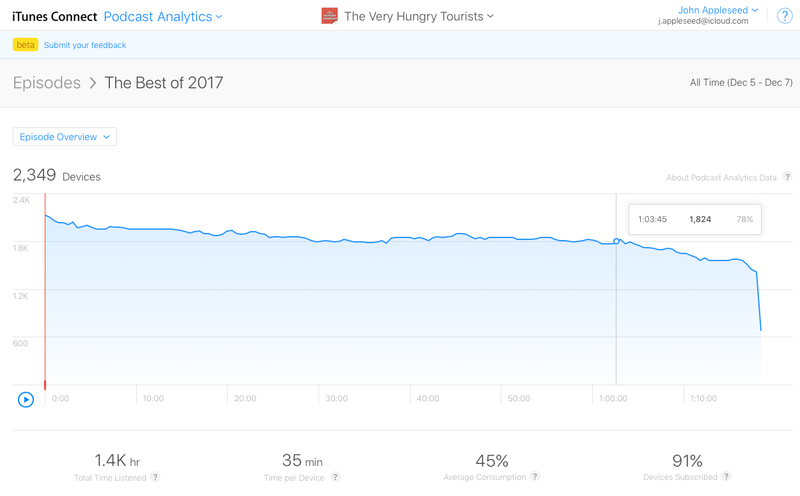Go back to Episodes breadcrumb
The image size is (800, 496).
(x=46, y=83)
